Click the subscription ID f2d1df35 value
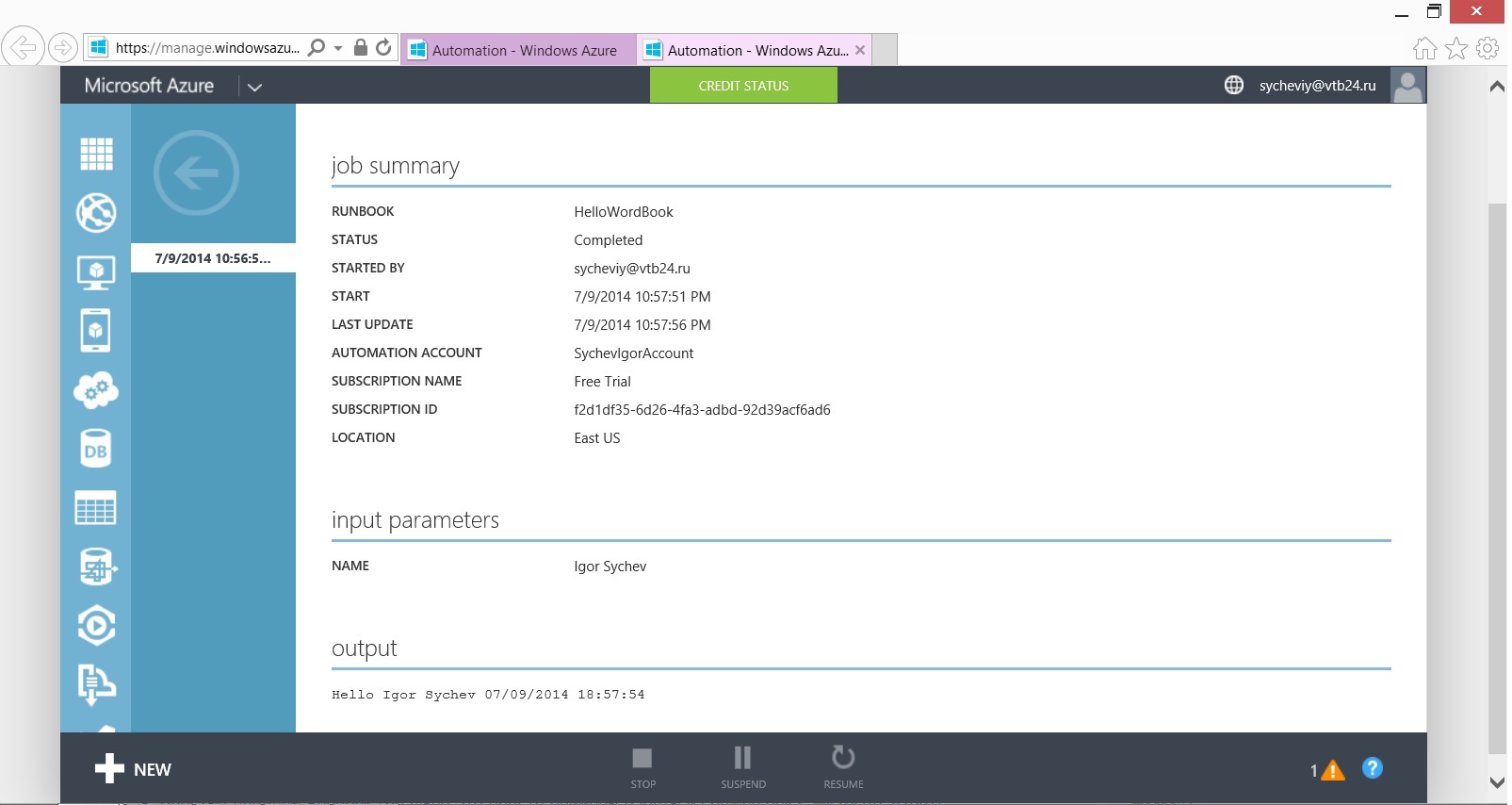The image size is (1512, 805). tap(702, 410)
